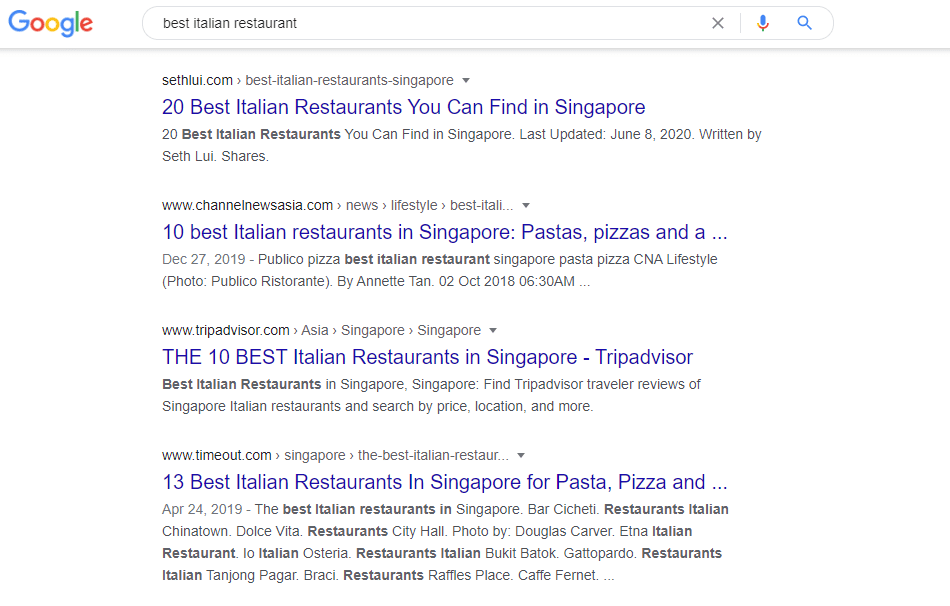Open the dropdown next to channelnewsasia.com breadcrumb

click(525, 205)
